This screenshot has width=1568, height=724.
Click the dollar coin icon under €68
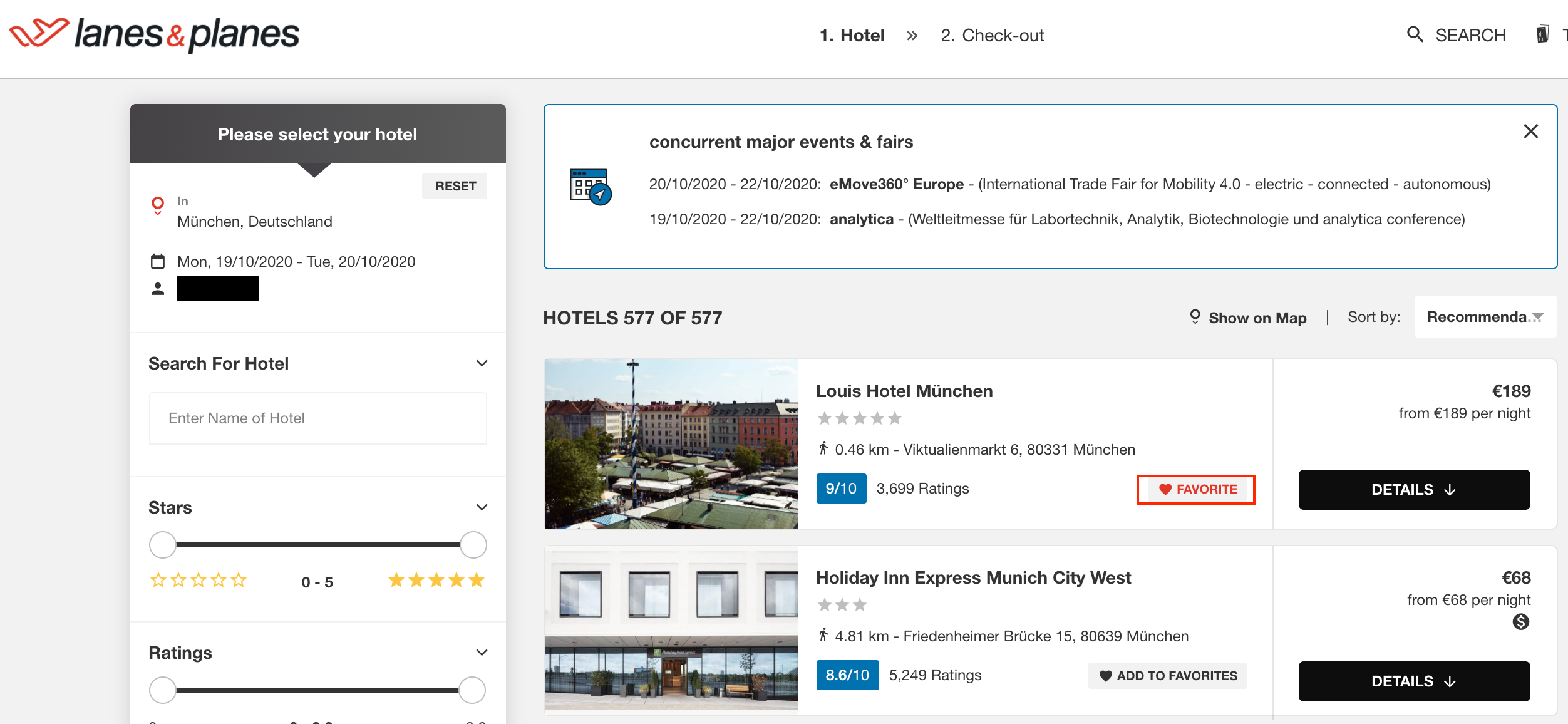coord(1520,622)
